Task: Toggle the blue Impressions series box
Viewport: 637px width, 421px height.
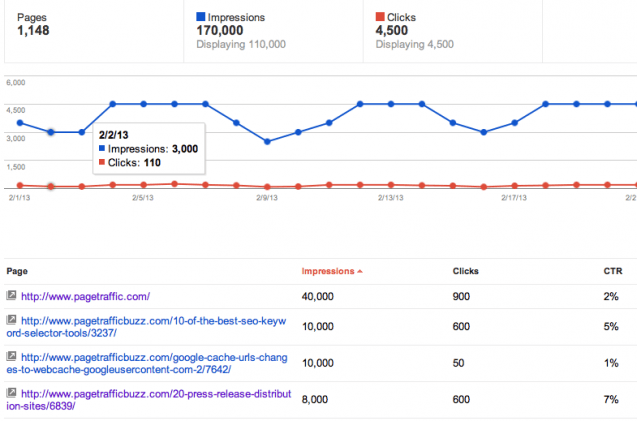Action: click(x=201, y=17)
